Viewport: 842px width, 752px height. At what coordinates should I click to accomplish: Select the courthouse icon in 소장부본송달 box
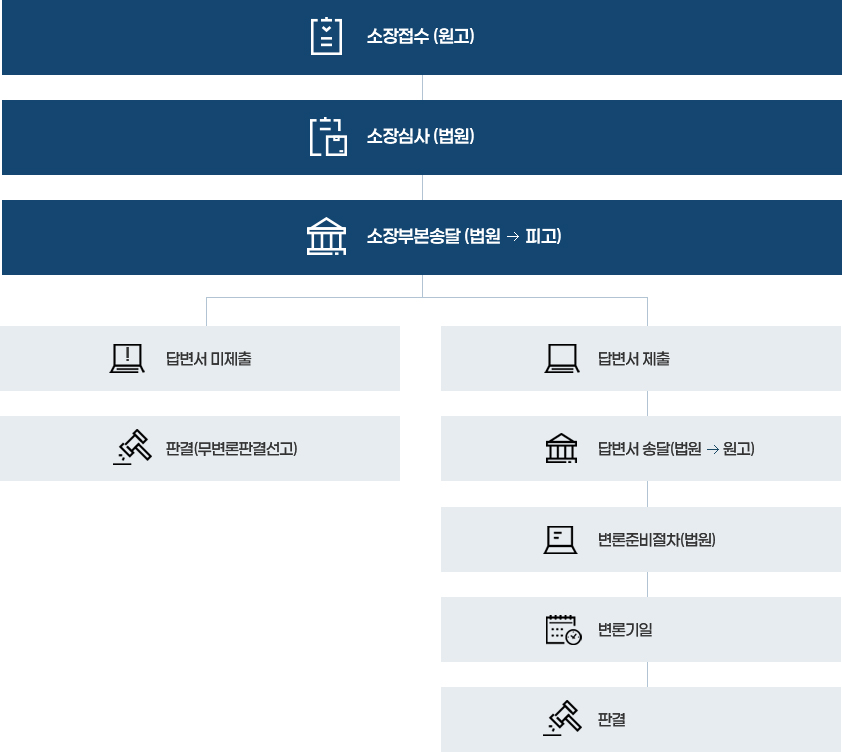pos(326,237)
